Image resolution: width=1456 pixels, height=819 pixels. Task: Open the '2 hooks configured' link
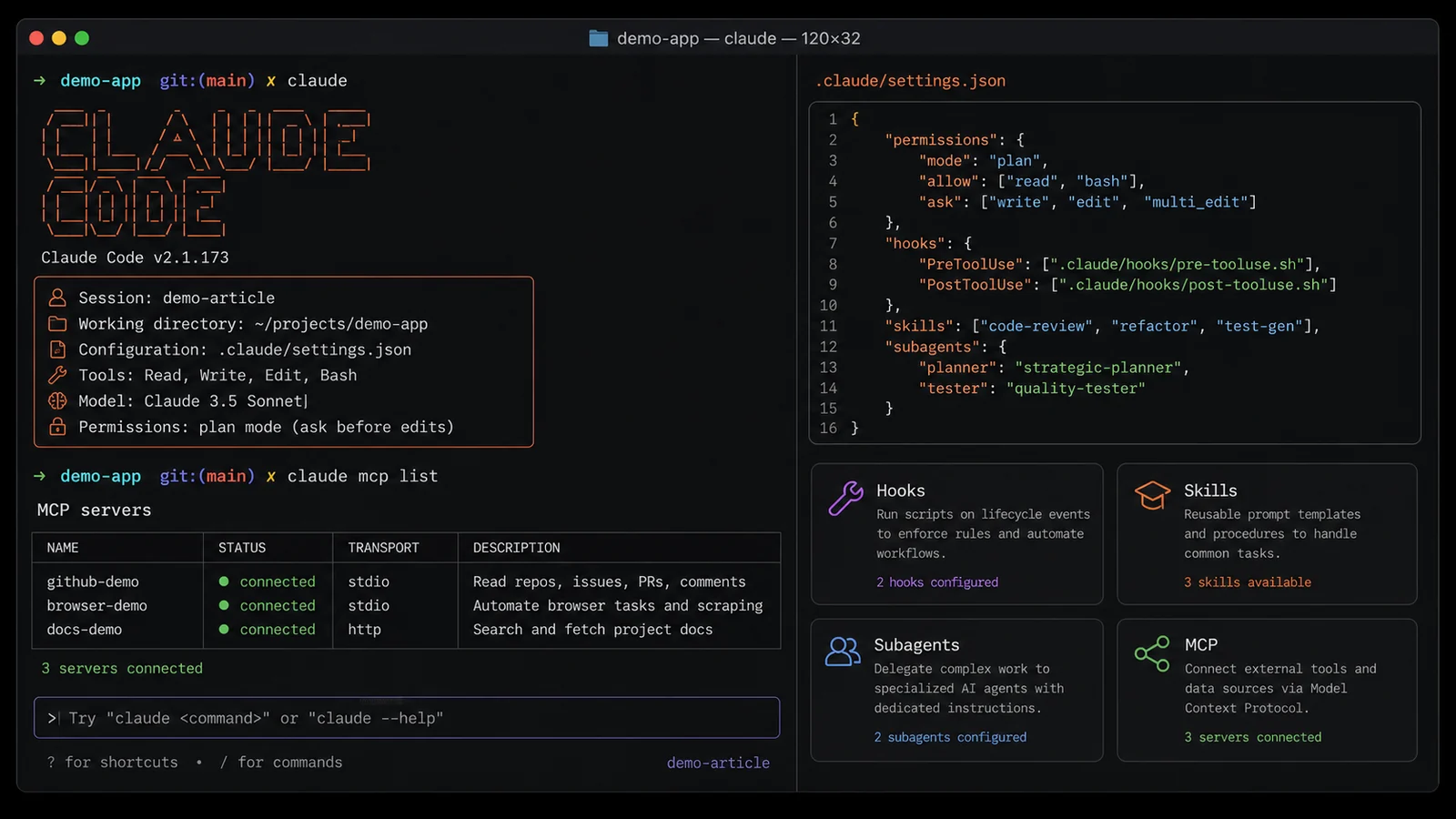(937, 582)
